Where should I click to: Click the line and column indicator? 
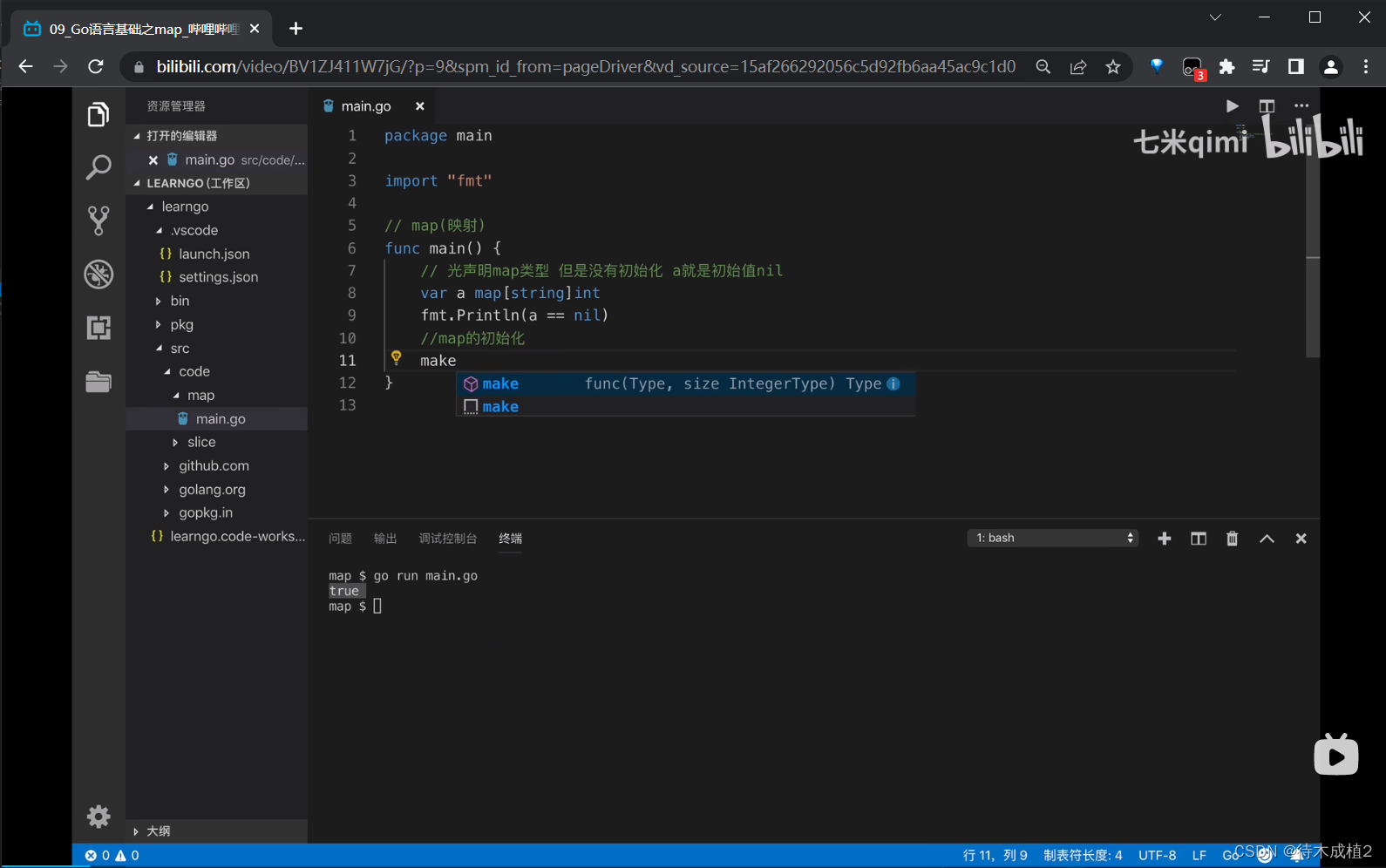click(x=995, y=856)
